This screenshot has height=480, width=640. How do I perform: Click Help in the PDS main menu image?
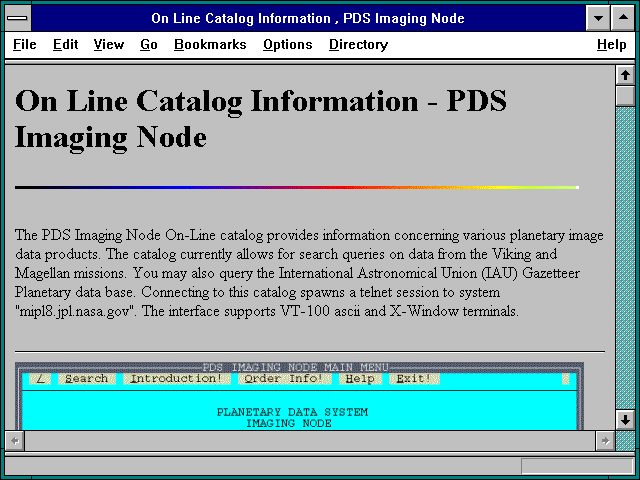pyautogui.click(x=360, y=379)
